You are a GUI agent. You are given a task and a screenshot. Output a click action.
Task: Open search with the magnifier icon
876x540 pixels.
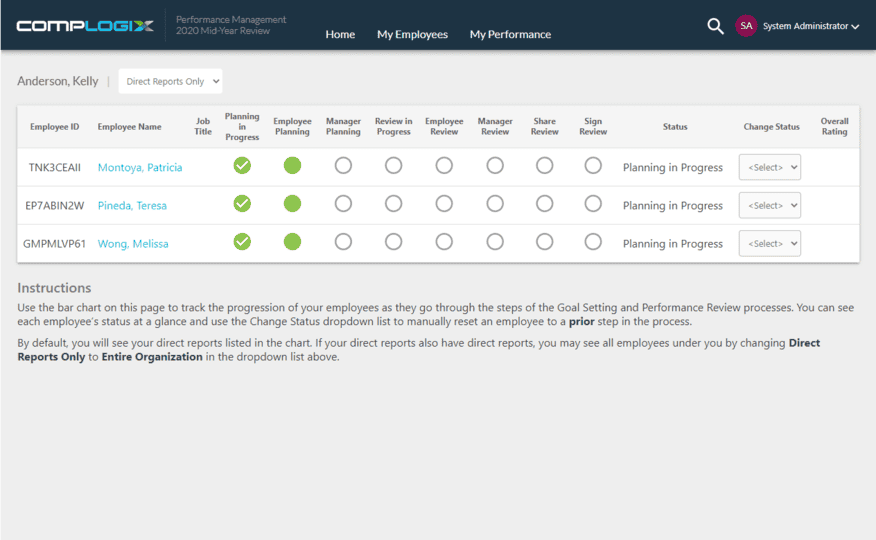[x=715, y=26]
